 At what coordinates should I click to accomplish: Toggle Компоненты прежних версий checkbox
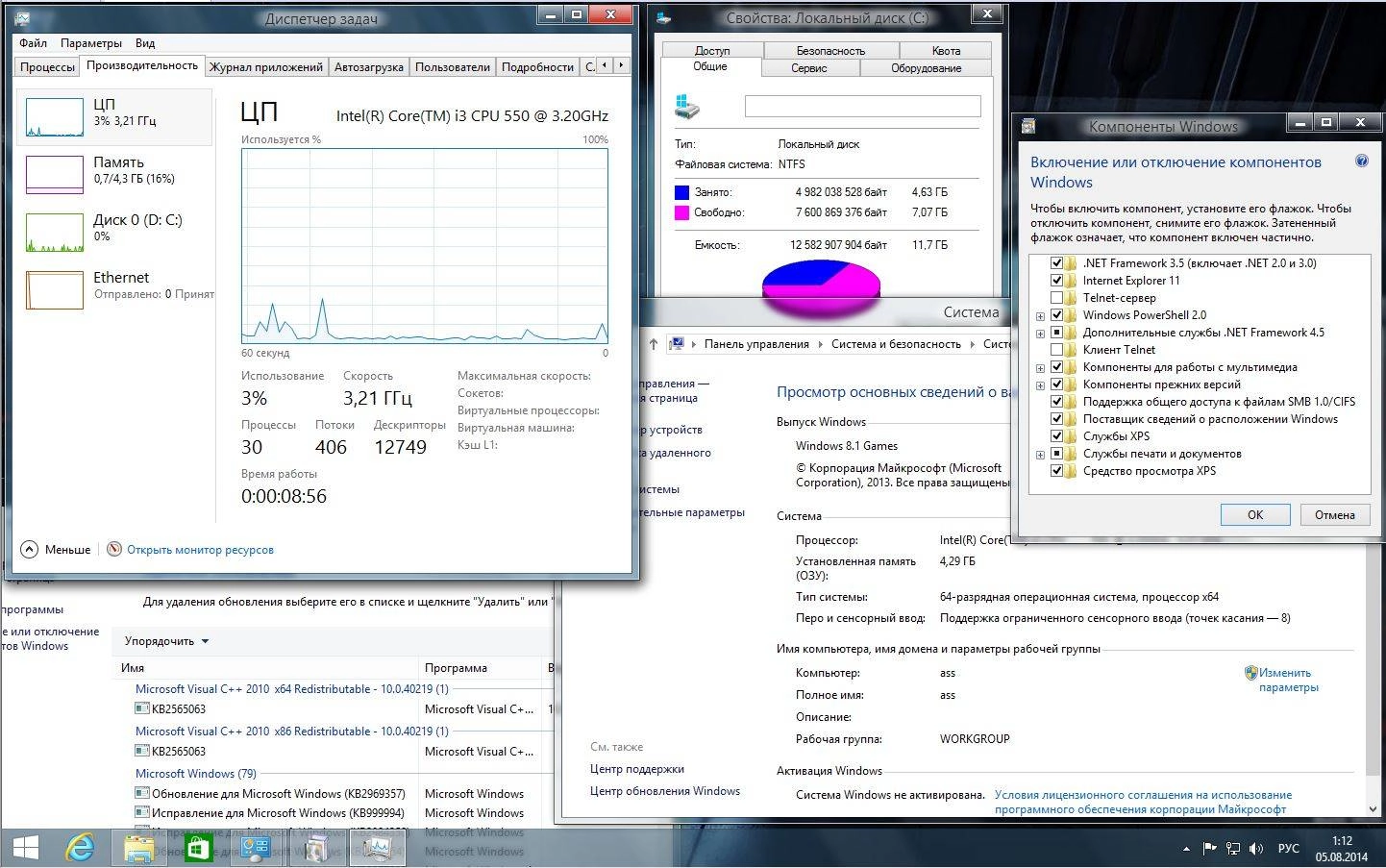1057,384
